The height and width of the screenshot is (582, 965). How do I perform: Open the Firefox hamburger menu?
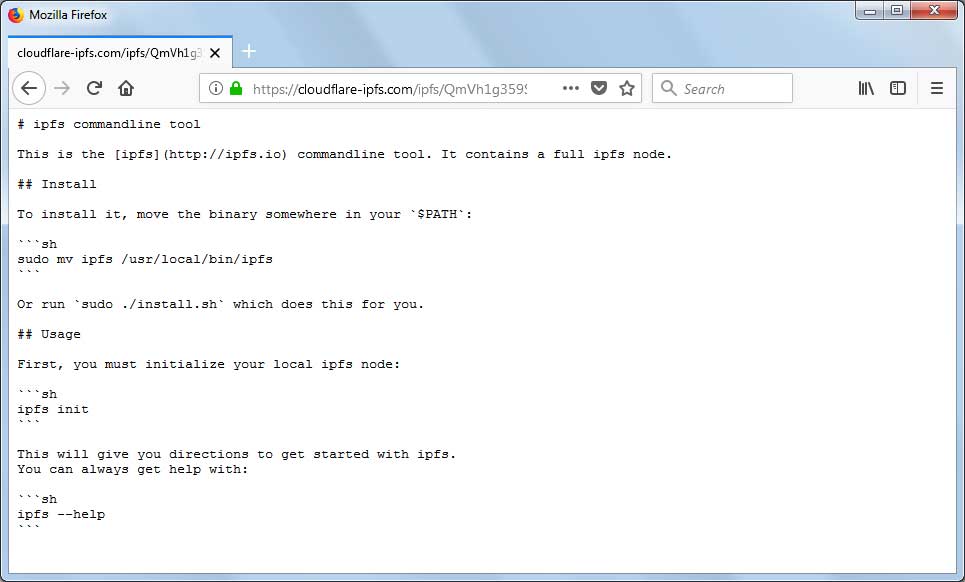click(937, 89)
